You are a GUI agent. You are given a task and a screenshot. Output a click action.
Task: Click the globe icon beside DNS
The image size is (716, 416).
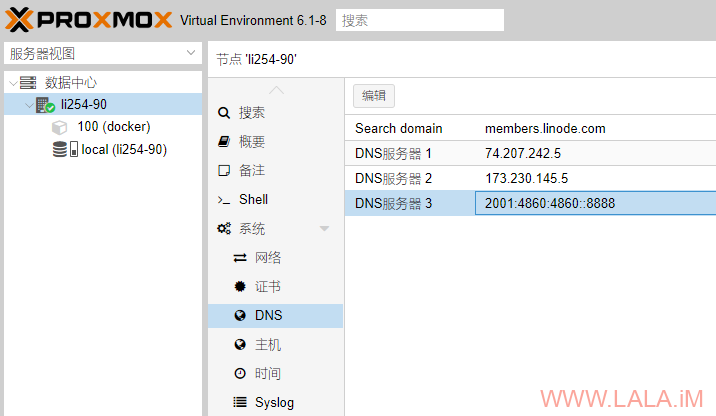point(240,316)
